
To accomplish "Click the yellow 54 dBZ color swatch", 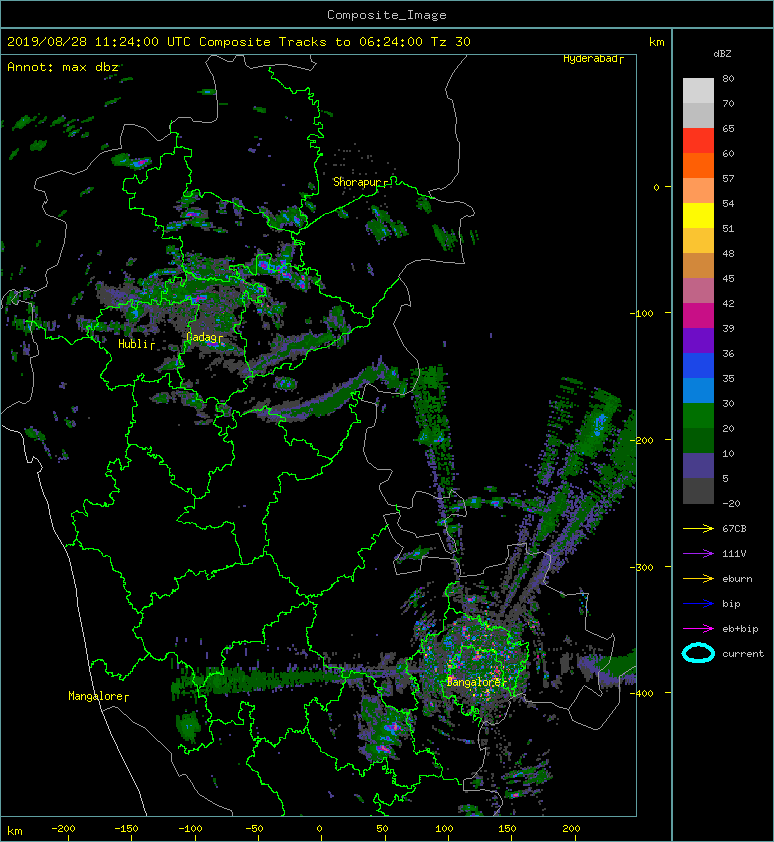I will 698,215.
